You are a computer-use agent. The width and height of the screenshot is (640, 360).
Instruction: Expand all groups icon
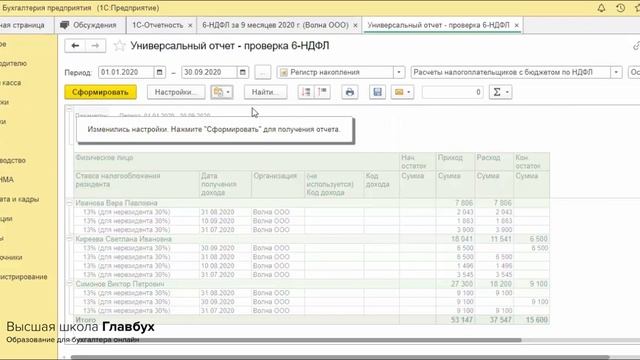[x=306, y=92]
